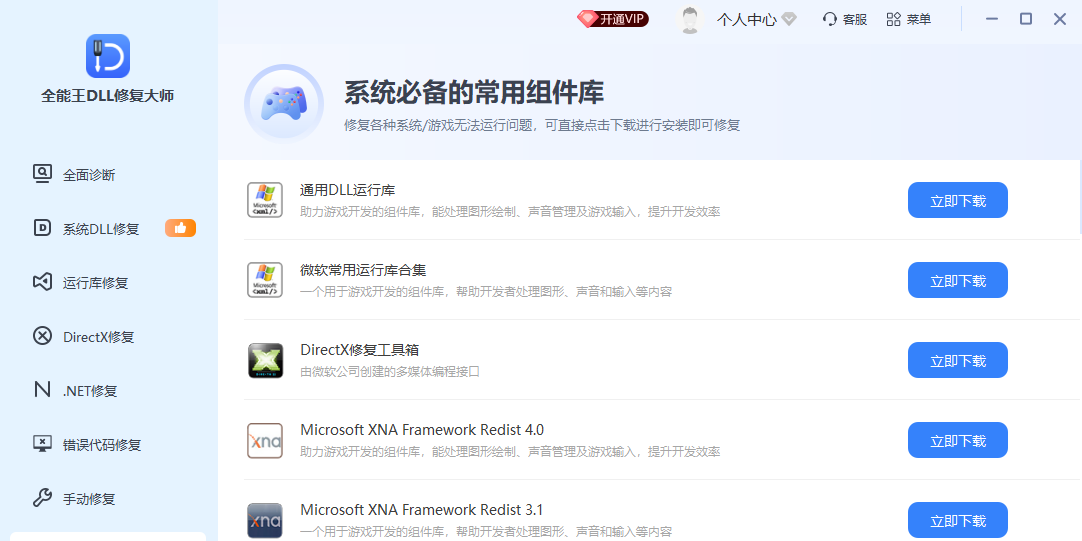
Task: Click the 手动修复 wrench icon
Action: (42, 498)
